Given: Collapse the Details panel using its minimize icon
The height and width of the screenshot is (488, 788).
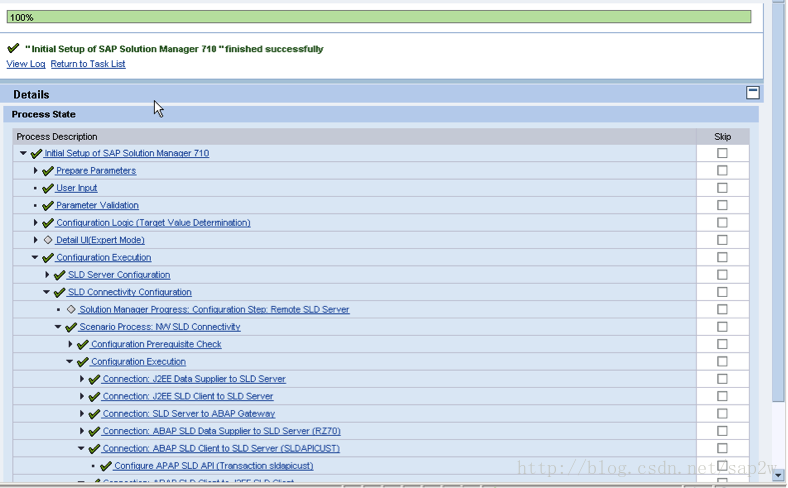Looking at the screenshot, I should (x=752, y=93).
